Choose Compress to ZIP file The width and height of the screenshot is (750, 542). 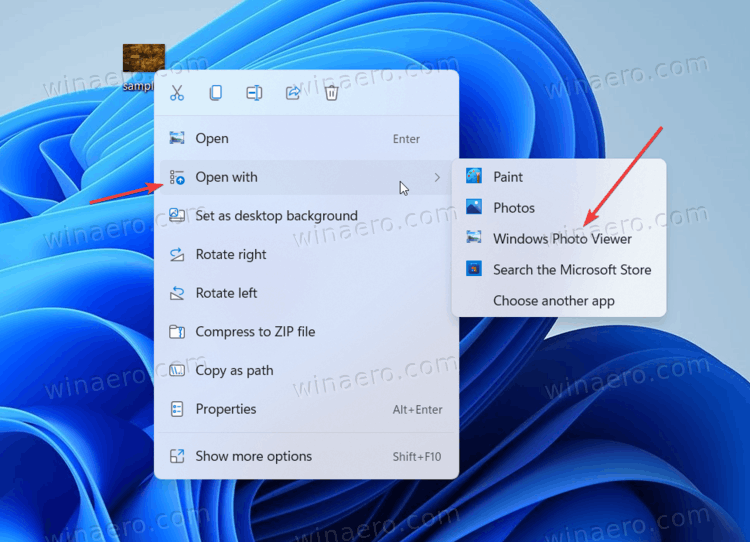307,332
